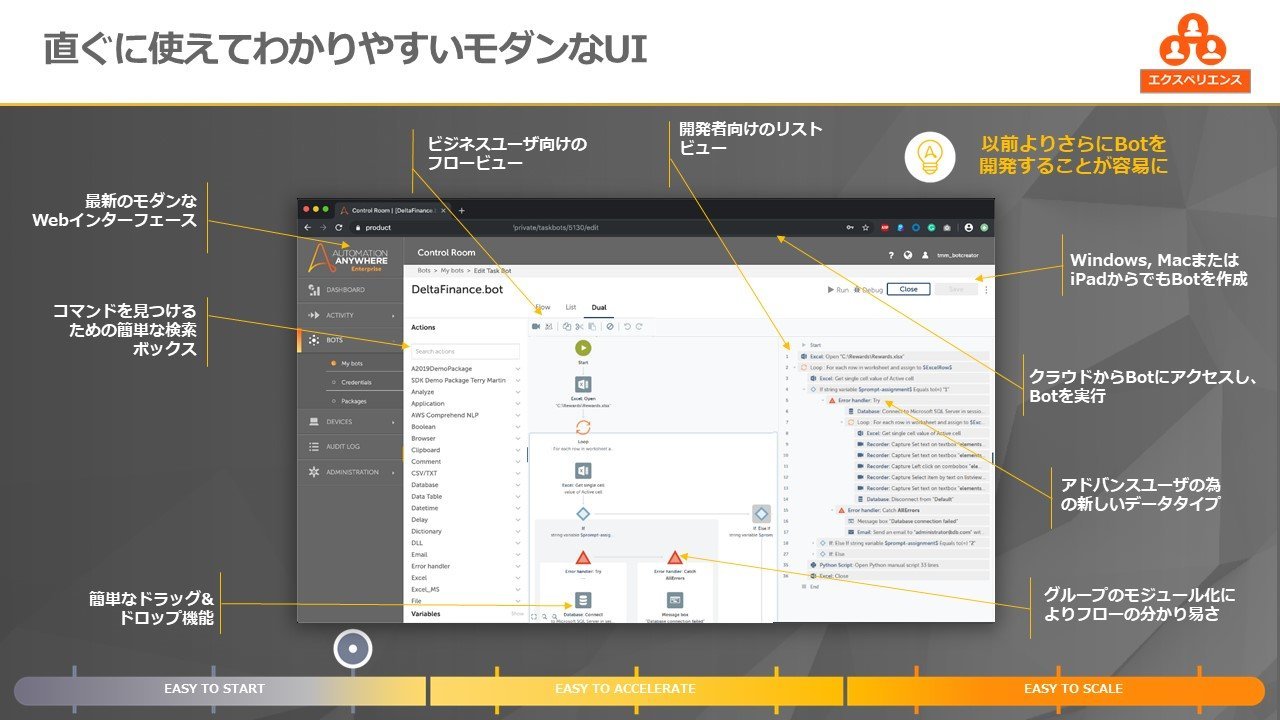Select the Excel Open node in the flow
The image size is (1280, 720).
[583, 385]
